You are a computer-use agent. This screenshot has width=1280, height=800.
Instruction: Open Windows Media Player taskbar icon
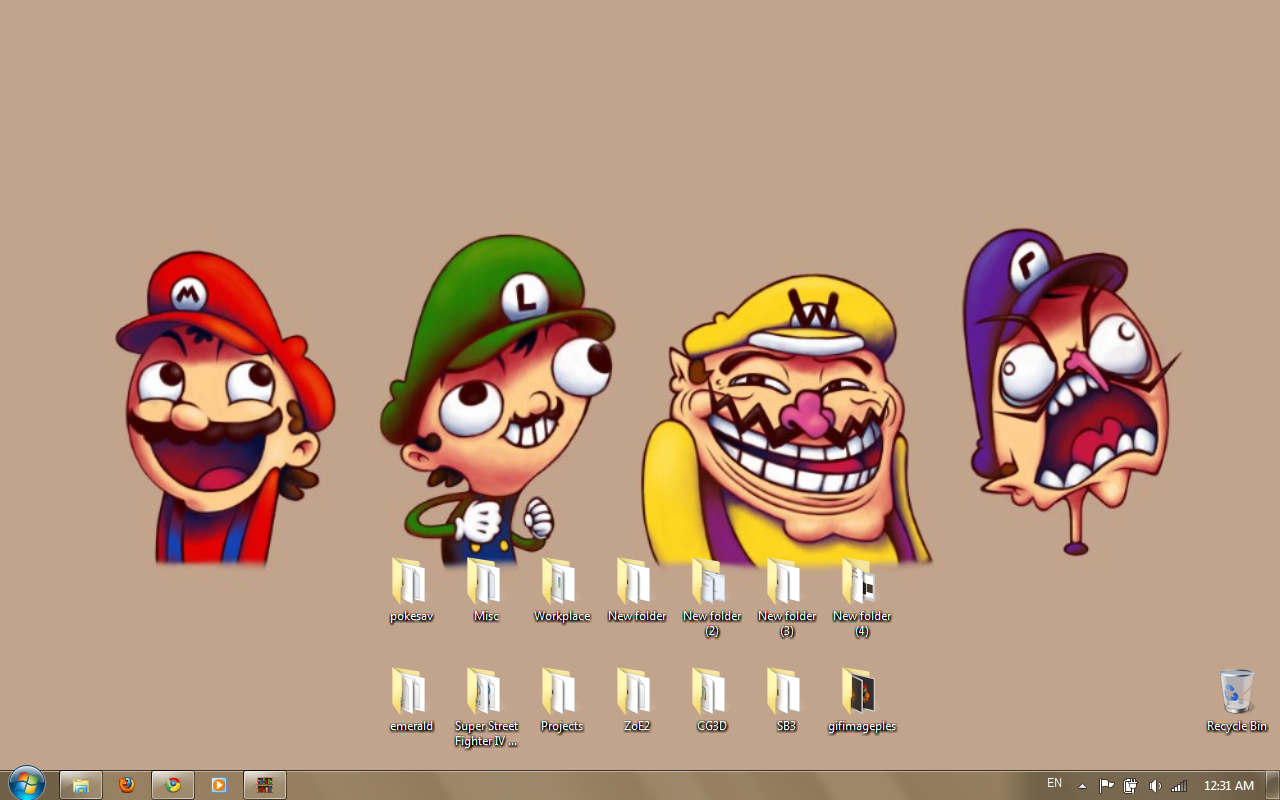[219, 785]
